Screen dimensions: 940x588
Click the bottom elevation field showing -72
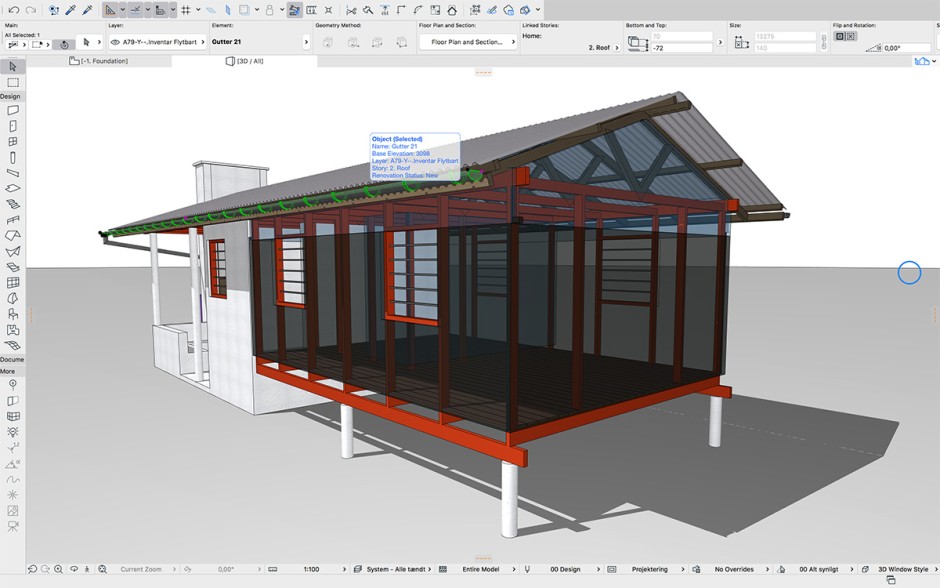point(681,47)
